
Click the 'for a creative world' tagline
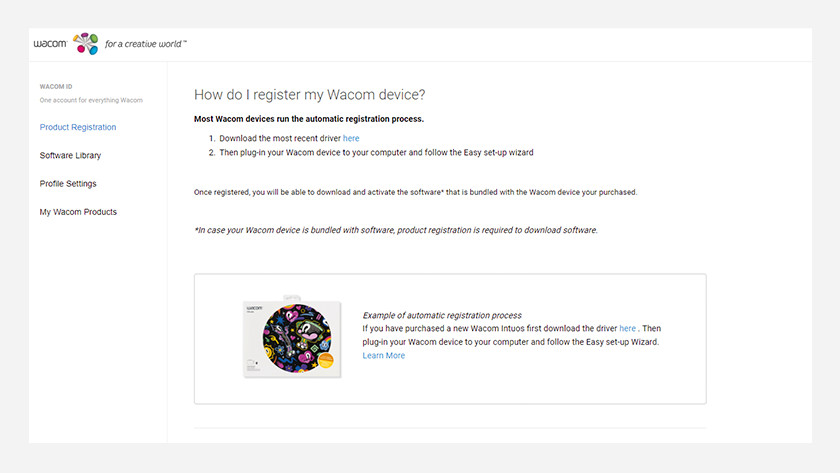pos(146,44)
